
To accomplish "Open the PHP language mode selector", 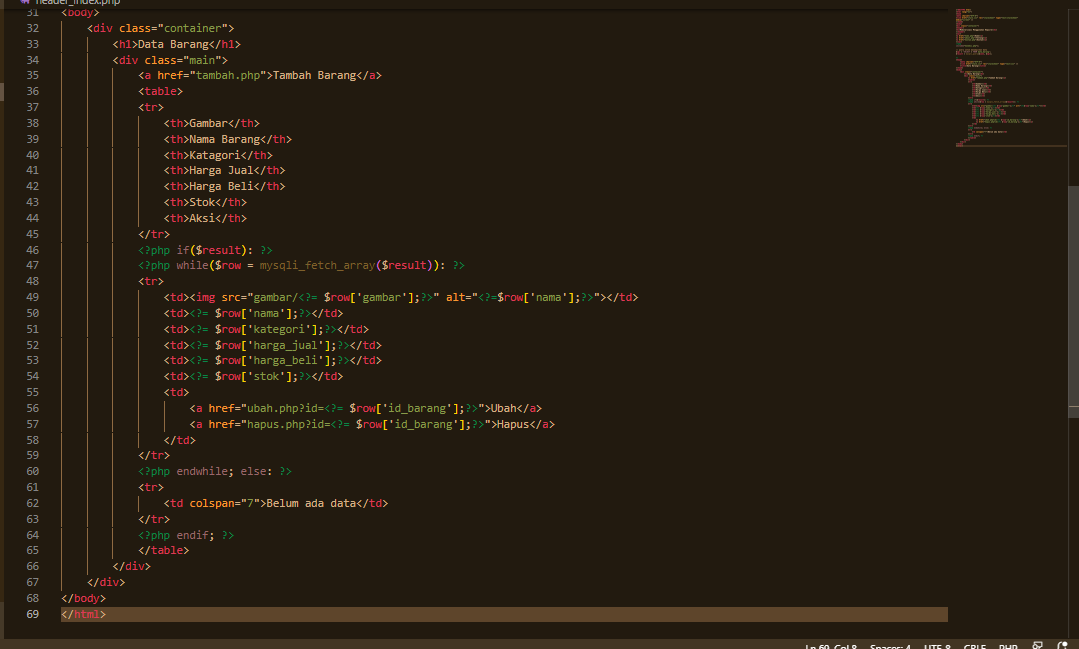I will 1008,646.
